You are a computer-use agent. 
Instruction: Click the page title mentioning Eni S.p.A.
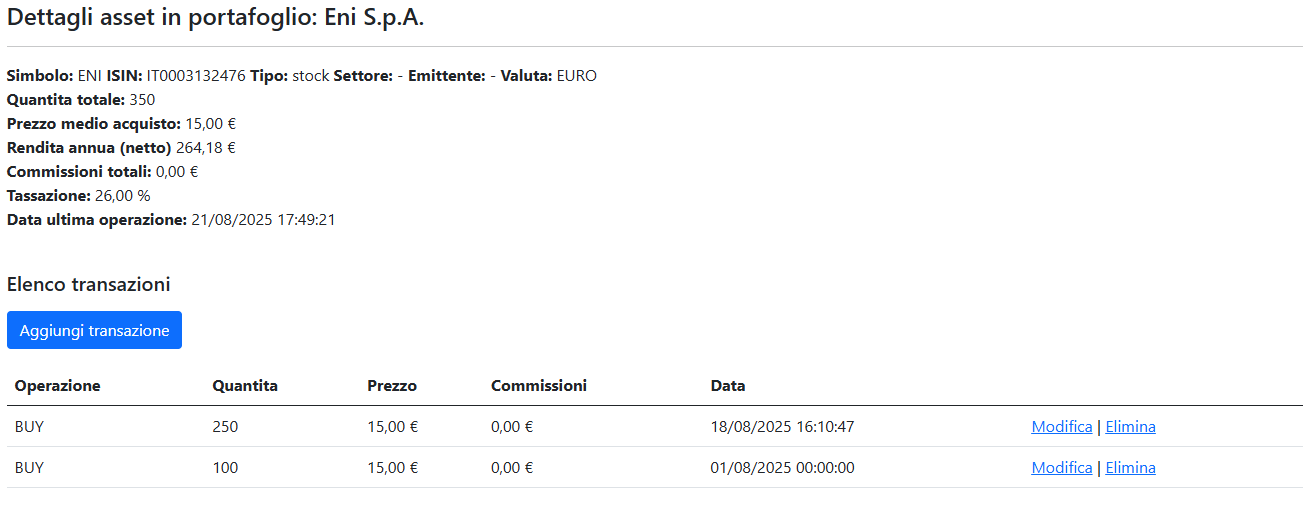tap(216, 19)
